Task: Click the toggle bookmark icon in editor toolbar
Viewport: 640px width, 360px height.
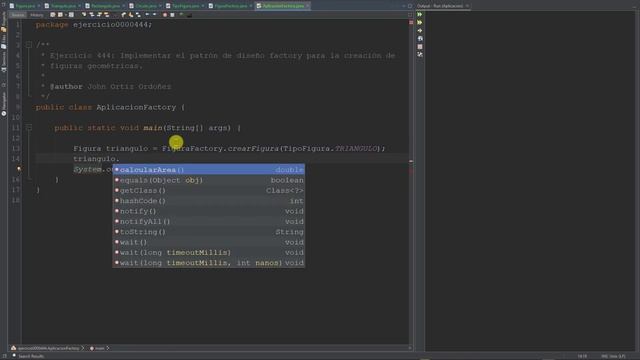Action: [138, 15]
